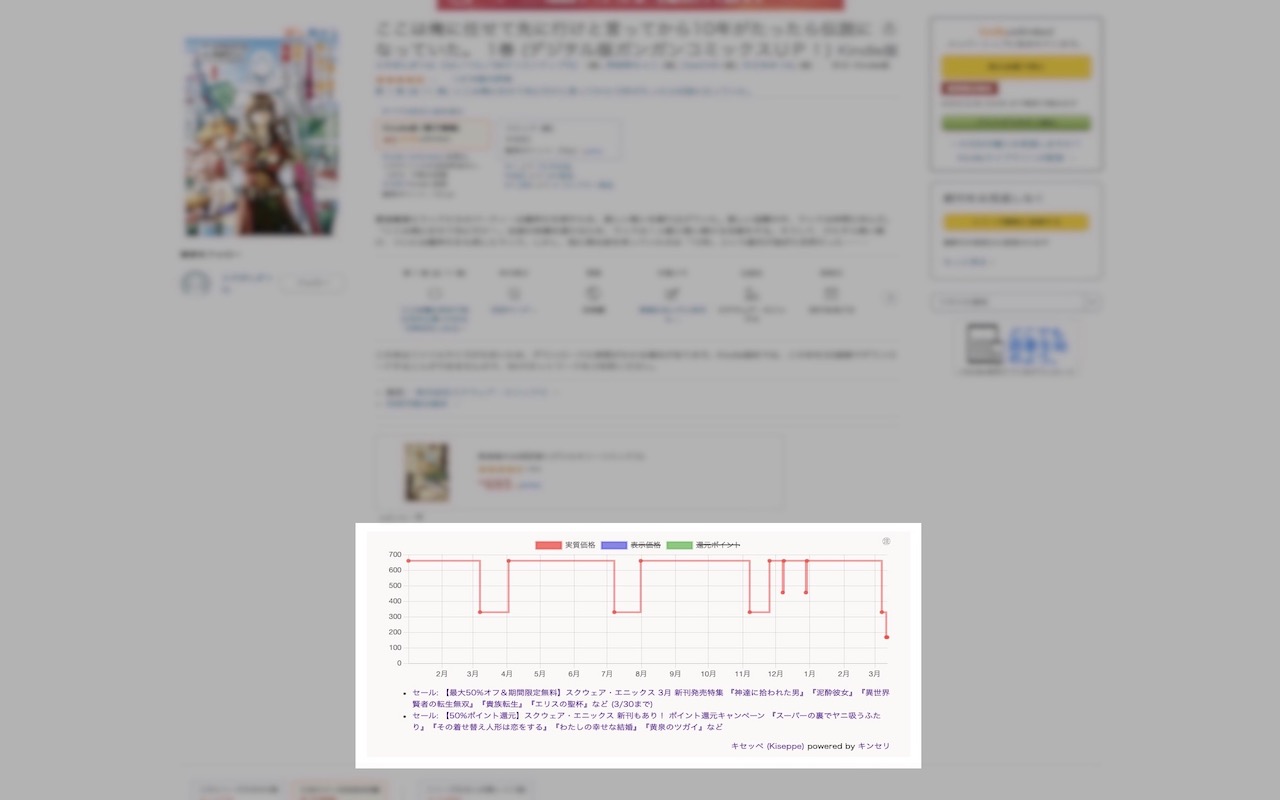The image size is (1280, 800).
Task: Click the right chevron arrow beside the action icon row
Action: pos(890,297)
